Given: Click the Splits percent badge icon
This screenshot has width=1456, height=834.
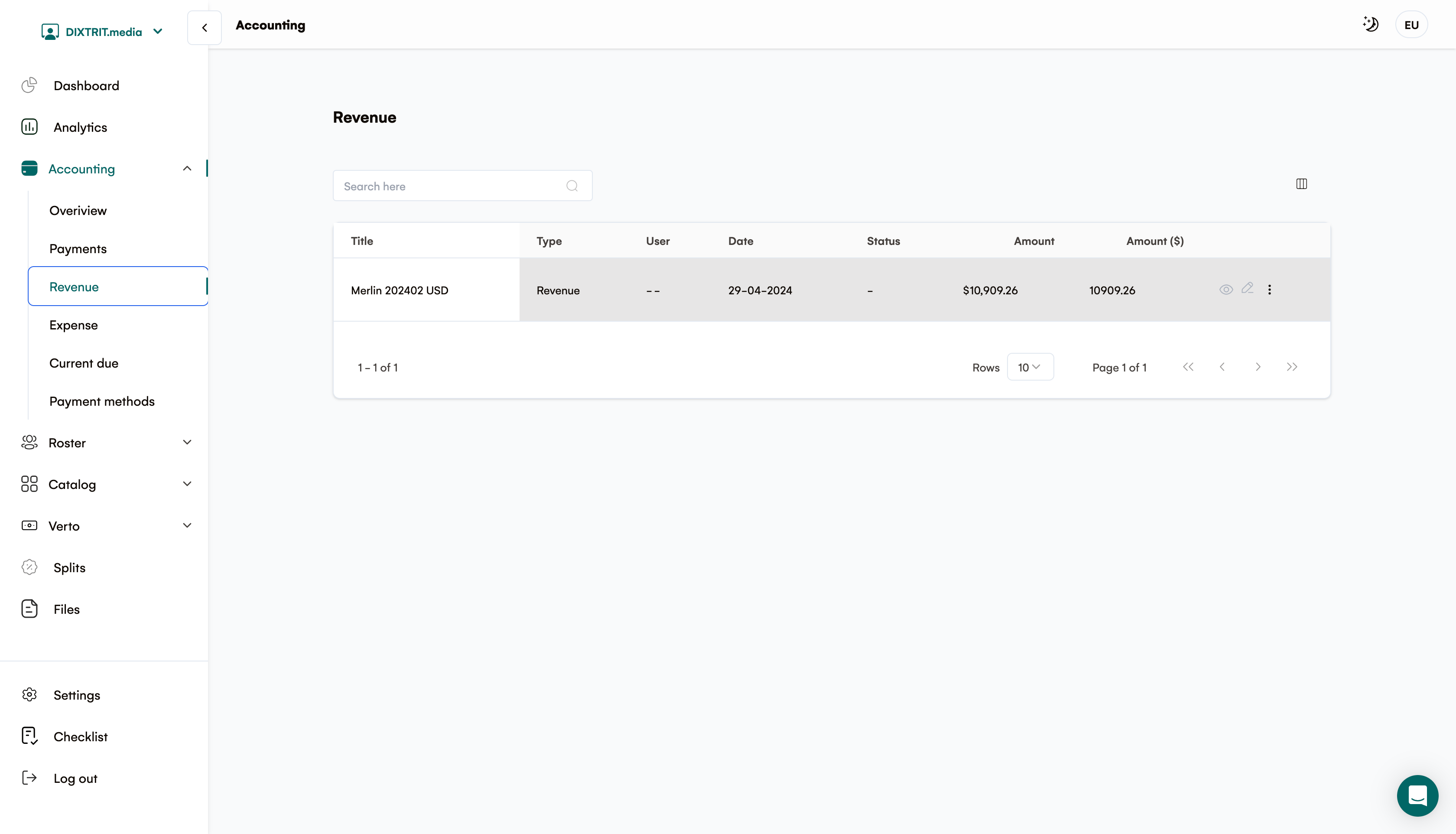Looking at the screenshot, I should 29,567.
